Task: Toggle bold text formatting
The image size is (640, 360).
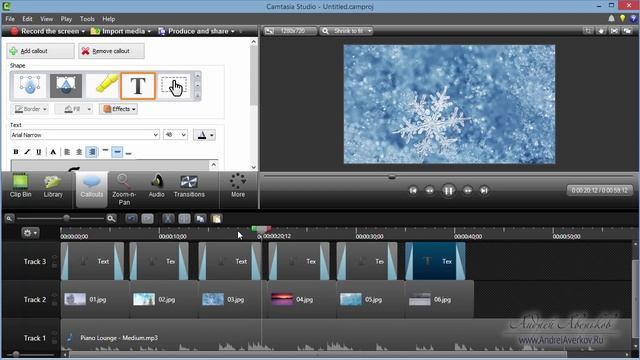Action: pos(16,152)
